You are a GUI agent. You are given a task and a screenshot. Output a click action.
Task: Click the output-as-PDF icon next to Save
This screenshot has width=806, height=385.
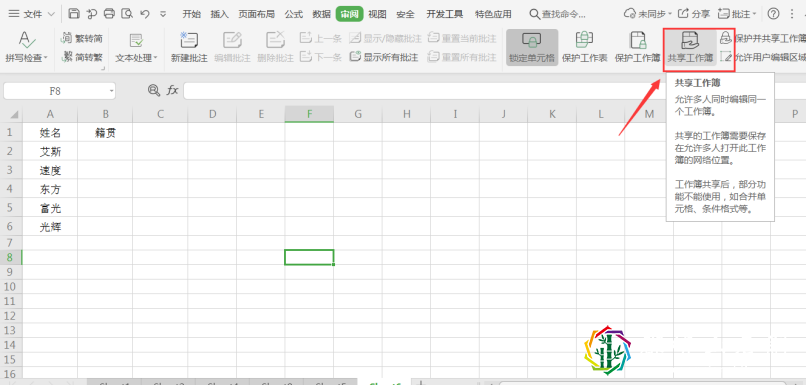(x=91, y=14)
